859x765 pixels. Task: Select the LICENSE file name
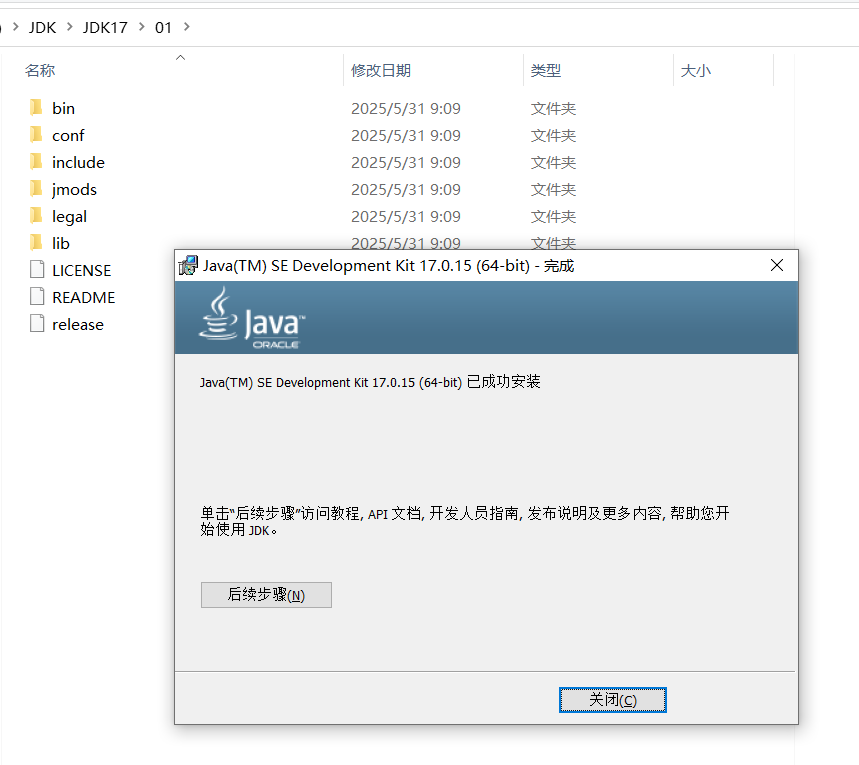coord(82,270)
